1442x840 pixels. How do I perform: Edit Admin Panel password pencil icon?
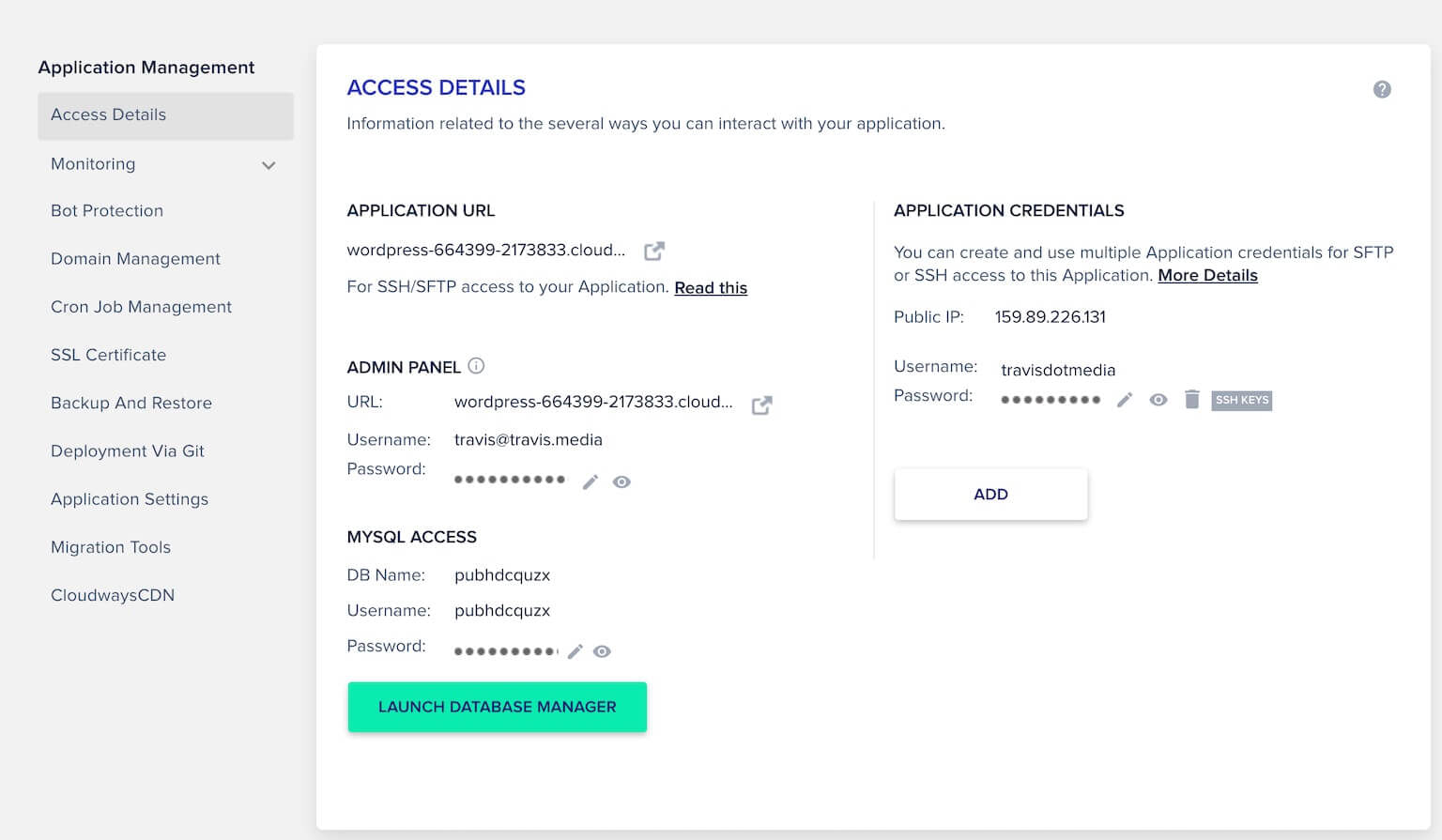pos(591,481)
